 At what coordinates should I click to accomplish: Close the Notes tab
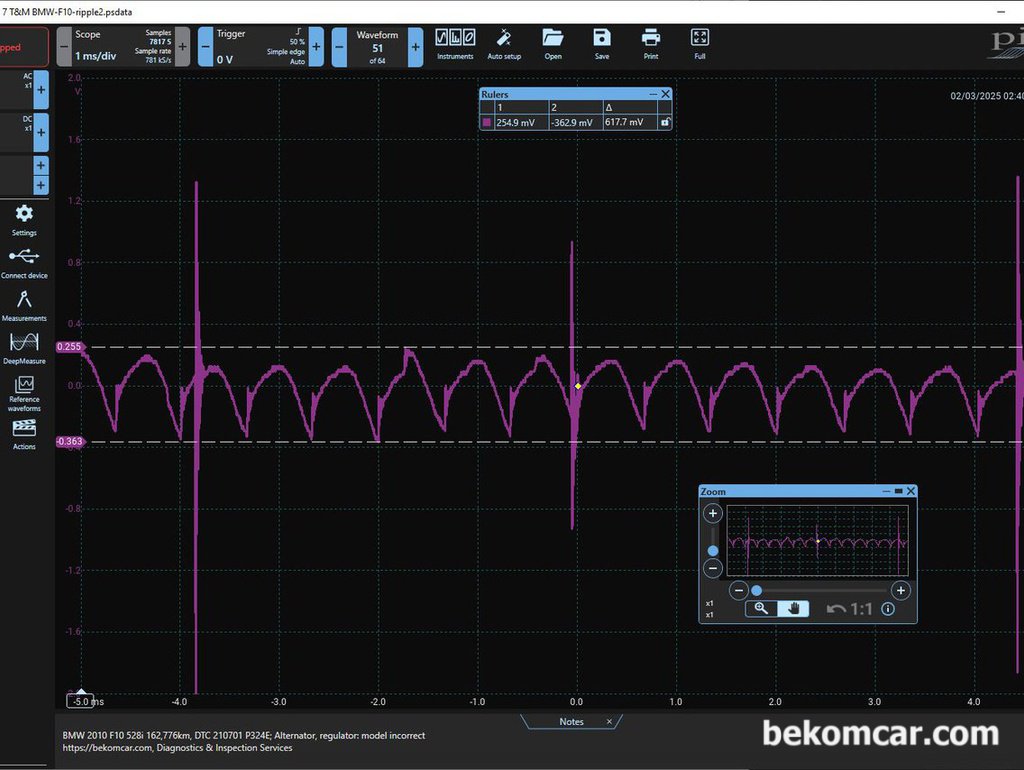[609, 722]
